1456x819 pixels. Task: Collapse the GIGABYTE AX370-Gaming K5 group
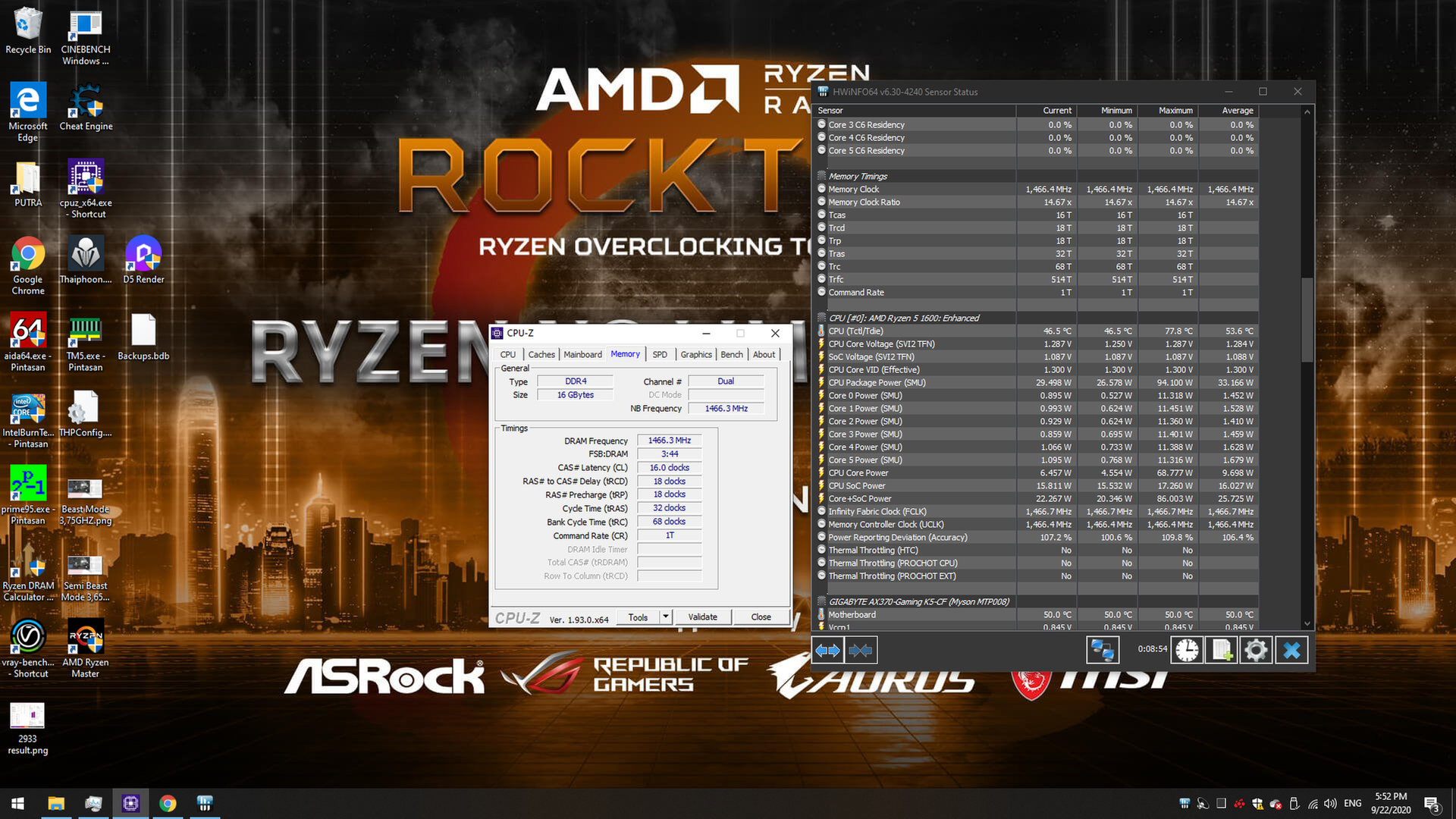coord(821,601)
